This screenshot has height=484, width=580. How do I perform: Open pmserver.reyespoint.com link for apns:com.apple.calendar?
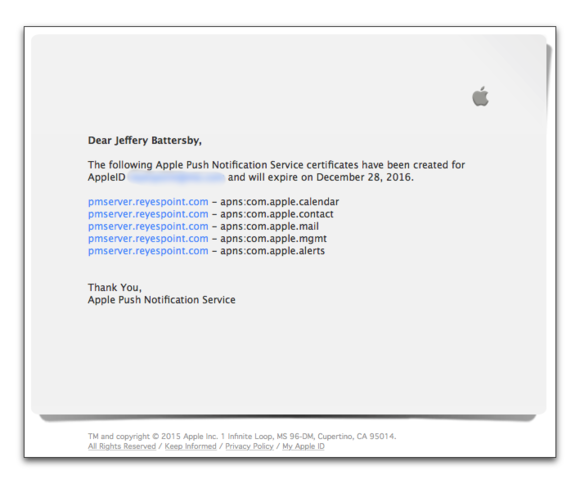148,202
